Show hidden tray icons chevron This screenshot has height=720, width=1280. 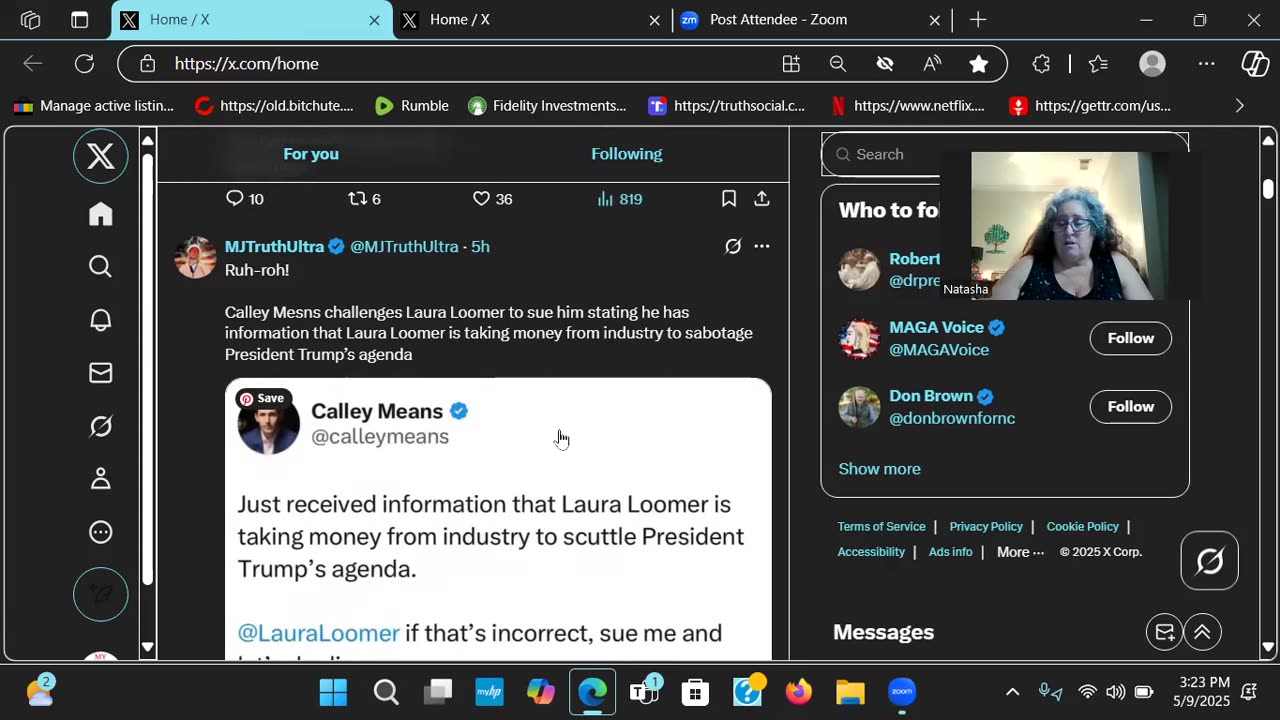coord(1012,692)
